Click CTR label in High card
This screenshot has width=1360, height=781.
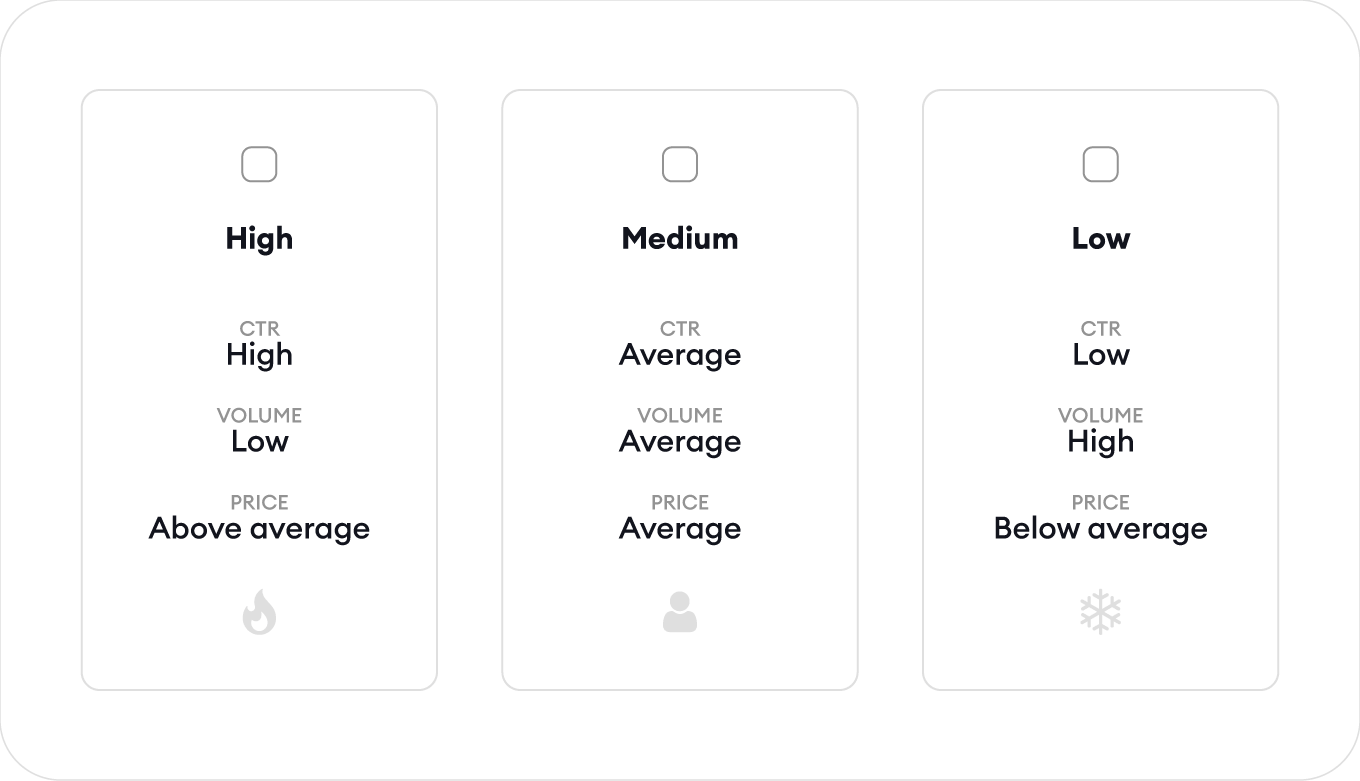pyautogui.click(x=259, y=328)
